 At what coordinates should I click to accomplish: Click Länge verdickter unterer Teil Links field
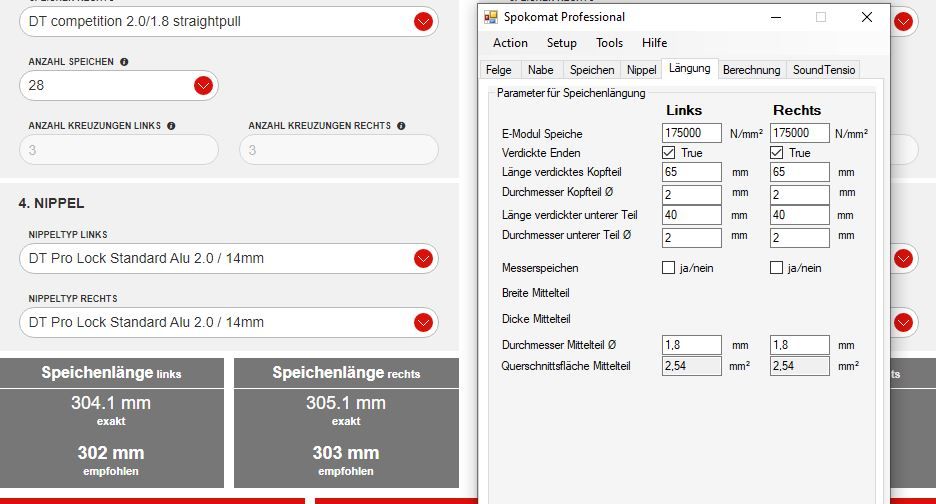pos(692,215)
